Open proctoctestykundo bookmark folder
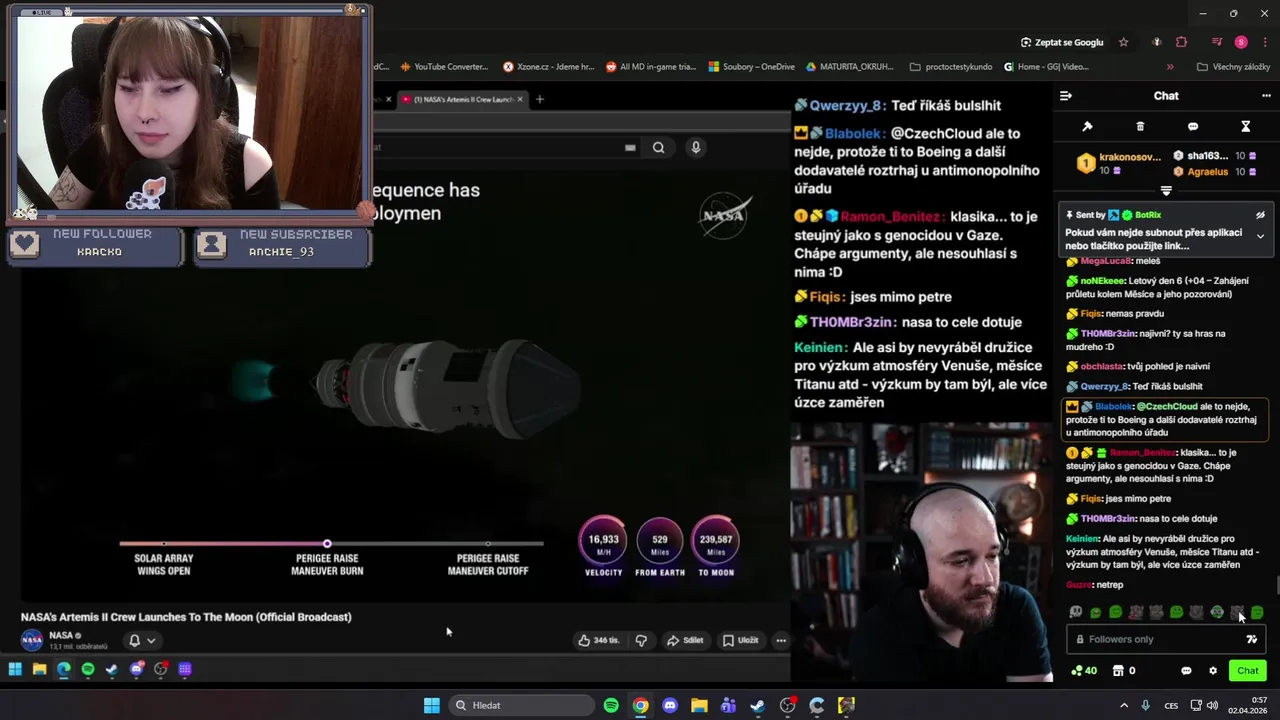1280x720 pixels. 951,67
